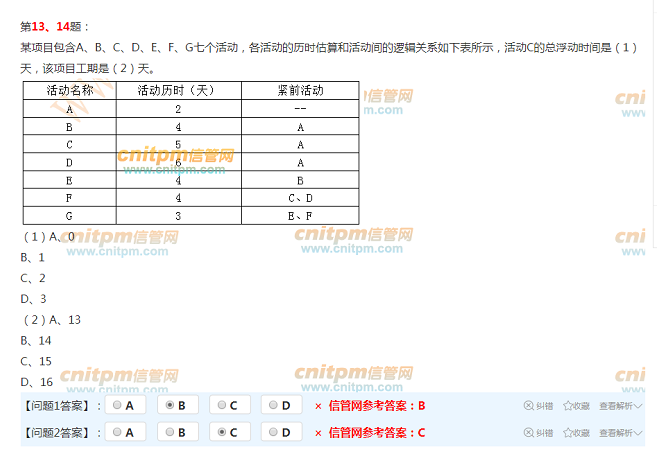This screenshot has height=454, width=657.
Task: Click the 纠错 error-report icon for question 1
Action: 529,406
